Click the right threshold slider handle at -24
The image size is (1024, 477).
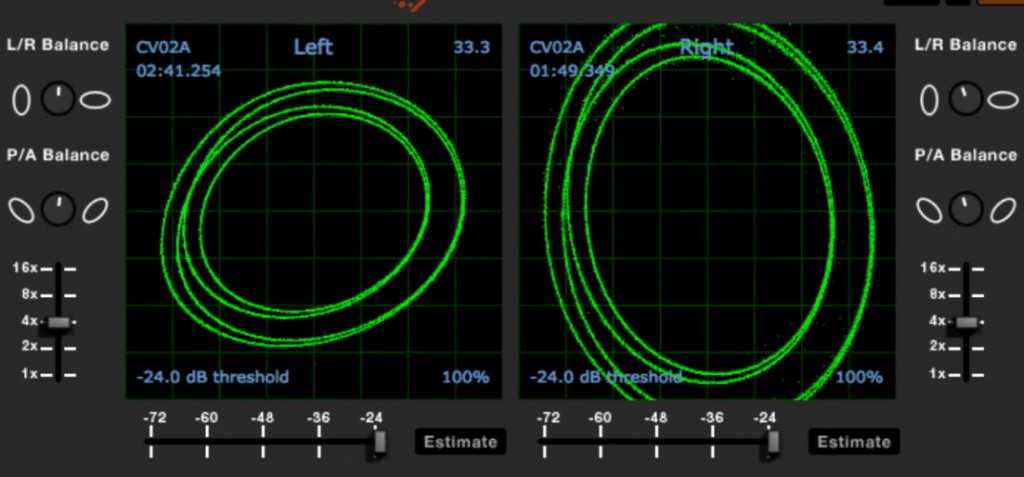(772, 442)
